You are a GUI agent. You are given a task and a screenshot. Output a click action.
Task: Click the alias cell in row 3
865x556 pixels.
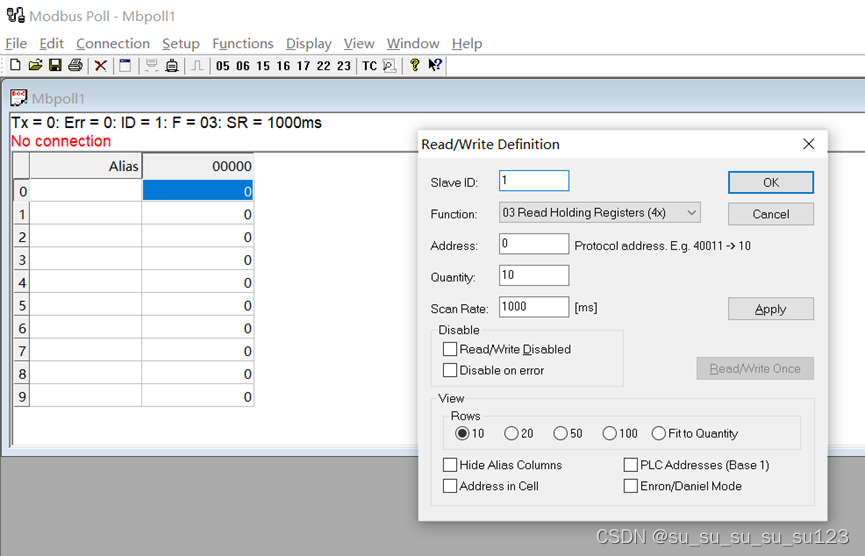point(86,259)
